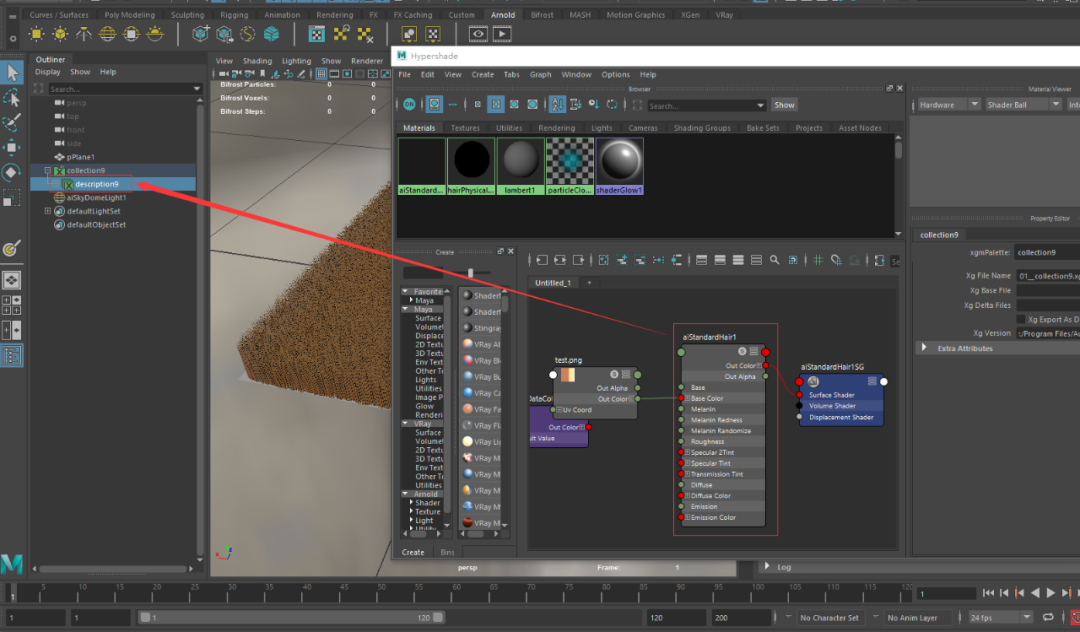Image resolution: width=1080 pixels, height=632 pixels.
Task: Click the Show button in browser
Action: click(784, 105)
